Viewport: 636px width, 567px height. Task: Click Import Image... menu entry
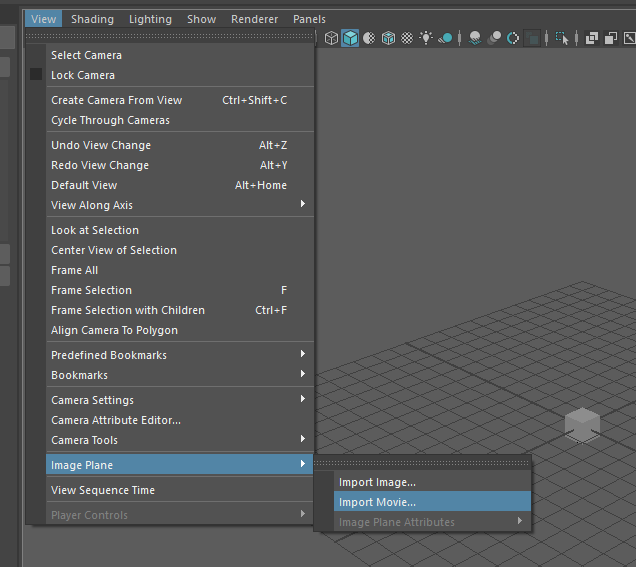click(x=377, y=482)
